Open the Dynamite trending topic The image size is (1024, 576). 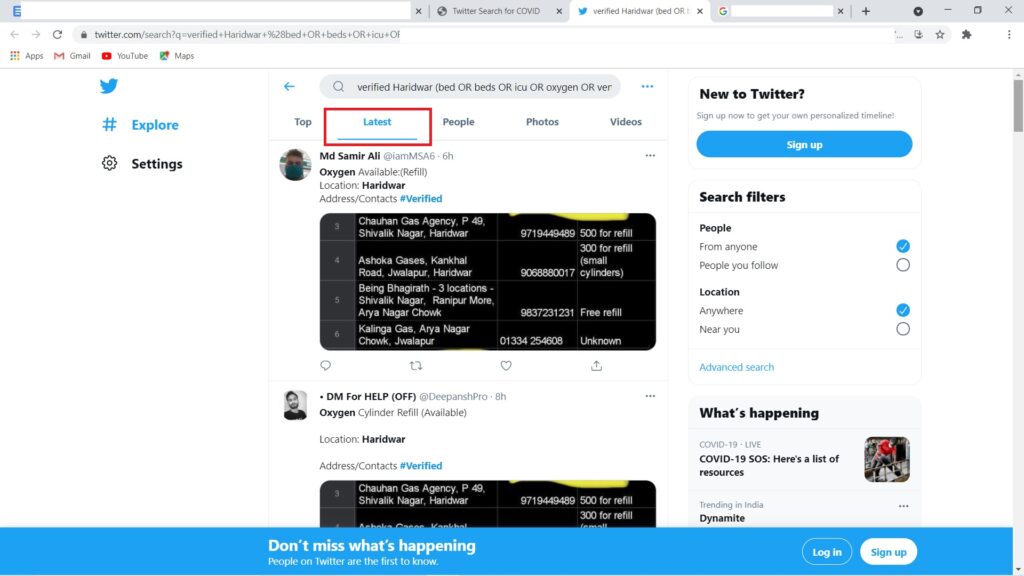click(x=722, y=518)
